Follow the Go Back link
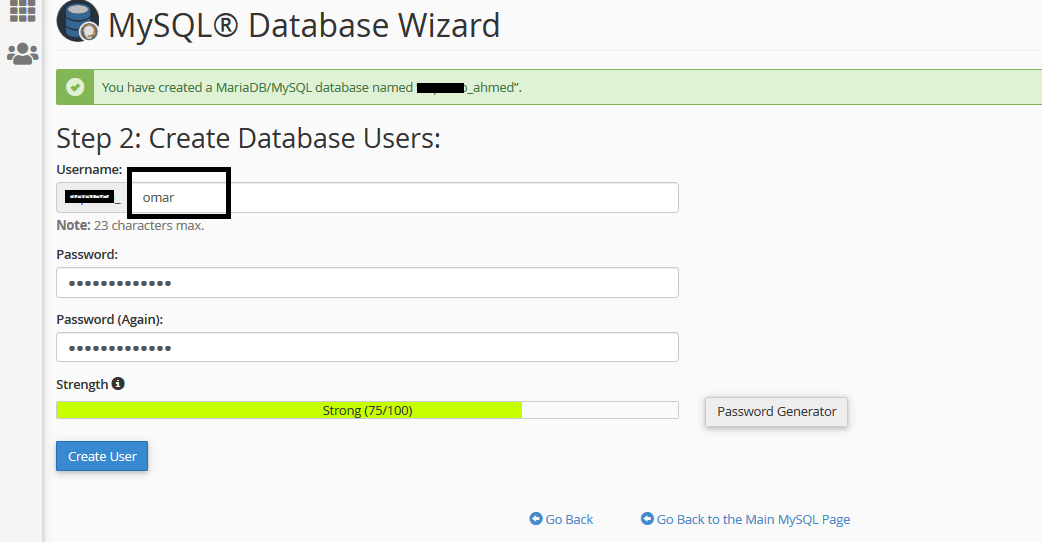Screen dimensions: 1042x542 point(569,519)
